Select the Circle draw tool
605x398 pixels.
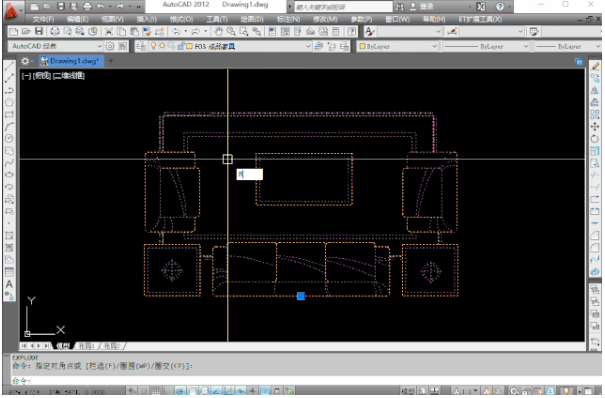point(9,138)
